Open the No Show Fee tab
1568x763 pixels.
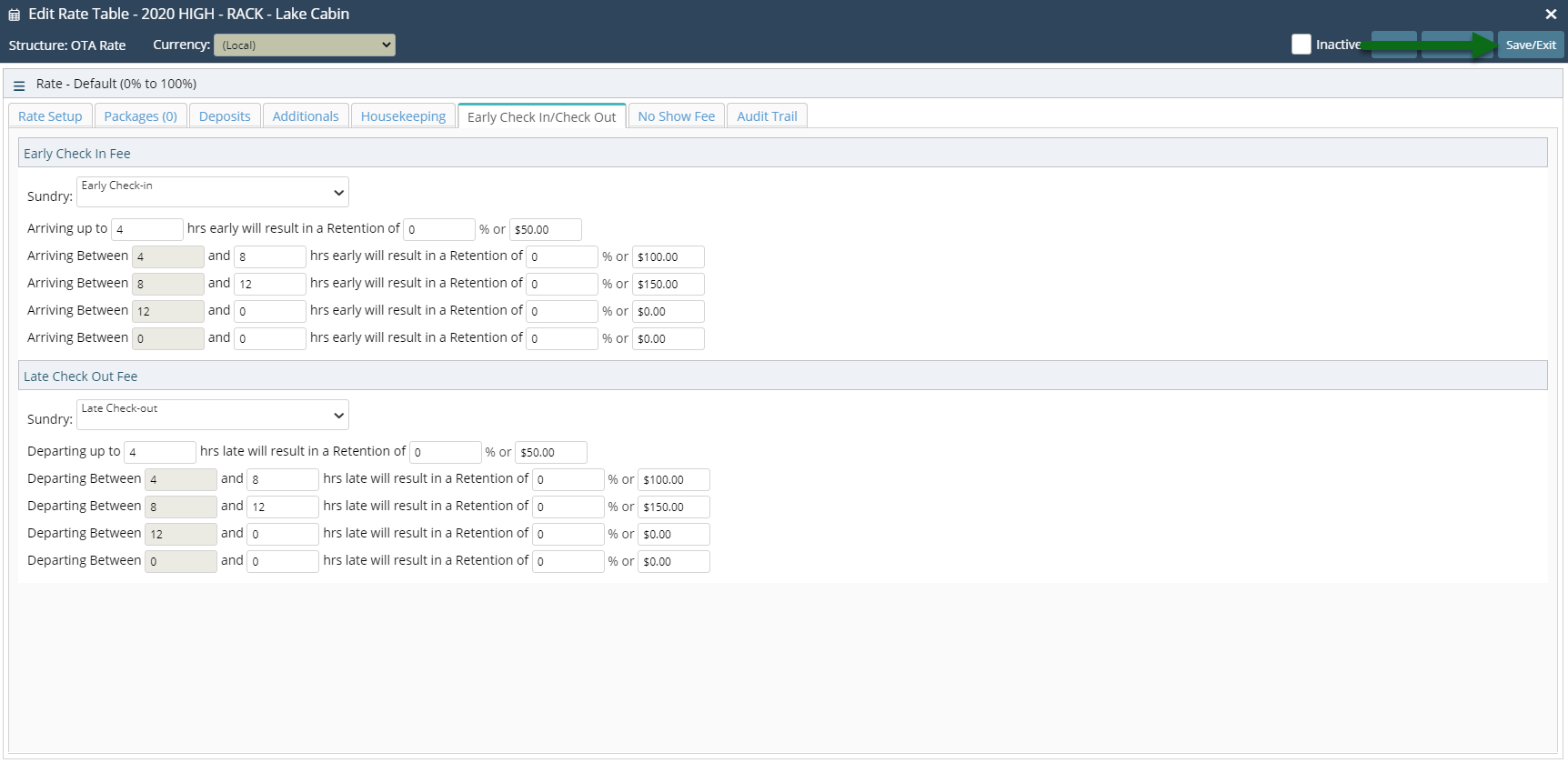pos(677,116)
